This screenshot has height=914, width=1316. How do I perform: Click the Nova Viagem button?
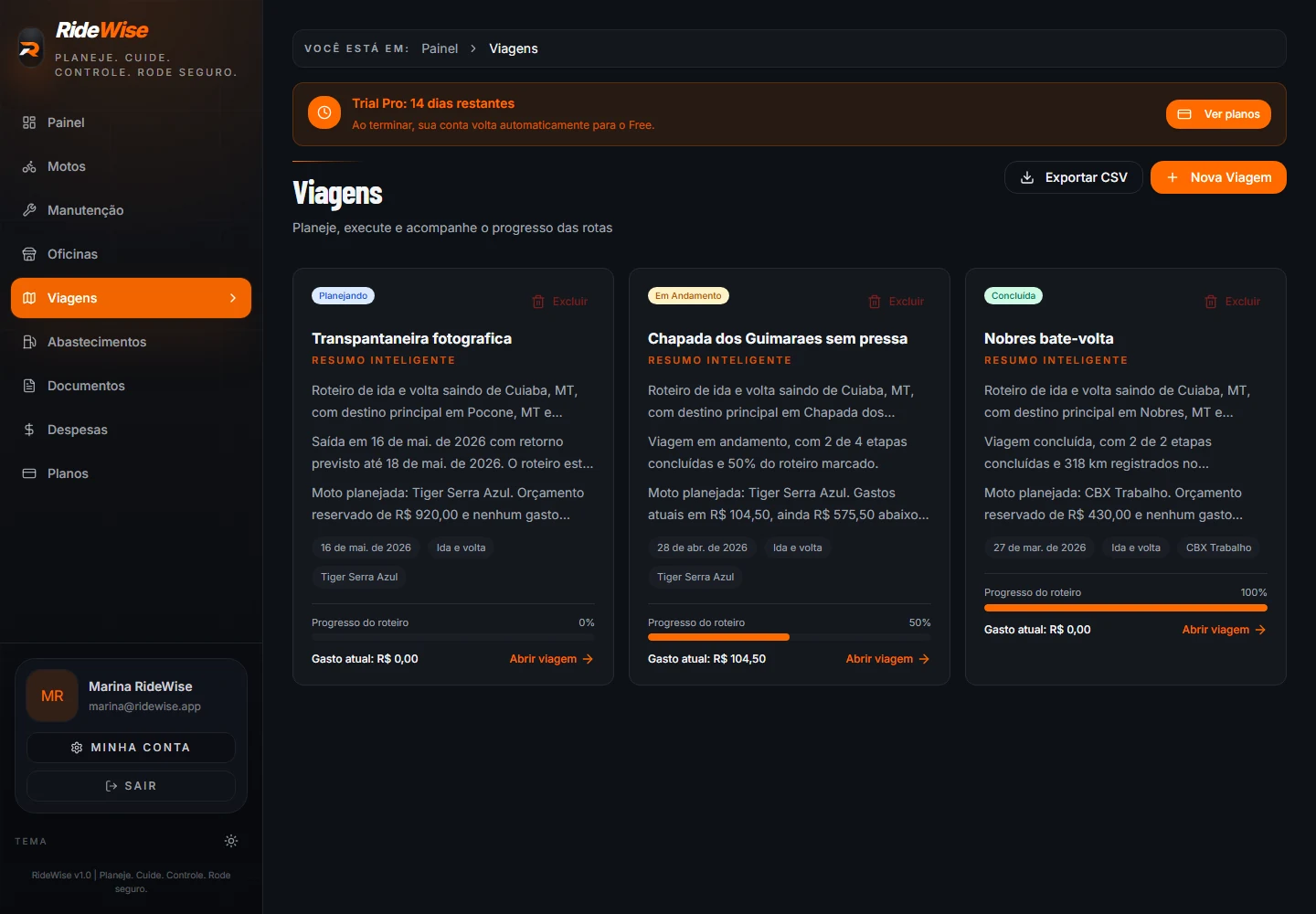pyautogui.click(x=1218, y=177)
